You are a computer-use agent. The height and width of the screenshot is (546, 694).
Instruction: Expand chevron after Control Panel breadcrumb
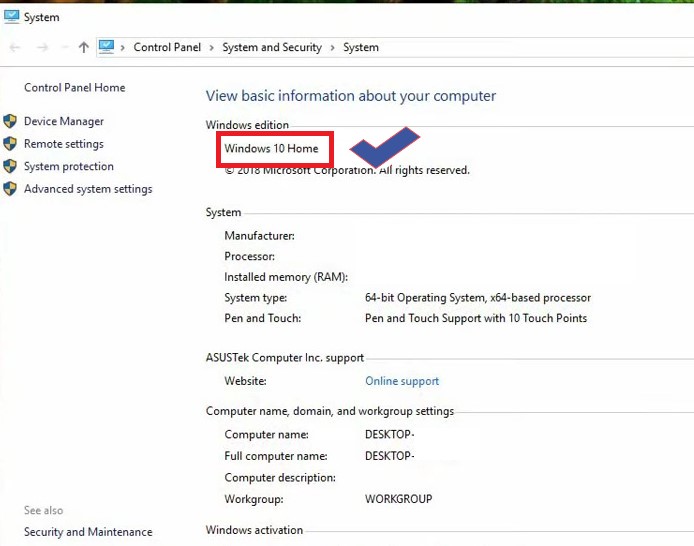pos(212,48)
